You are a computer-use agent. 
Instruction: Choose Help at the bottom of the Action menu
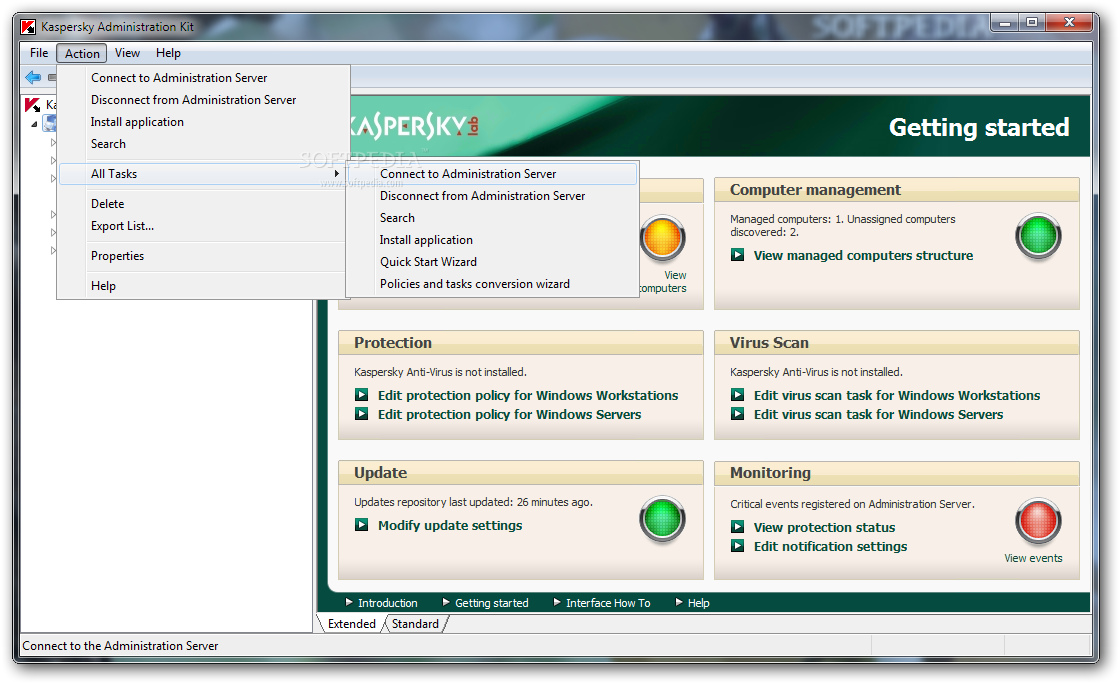(x=204, y=286)
